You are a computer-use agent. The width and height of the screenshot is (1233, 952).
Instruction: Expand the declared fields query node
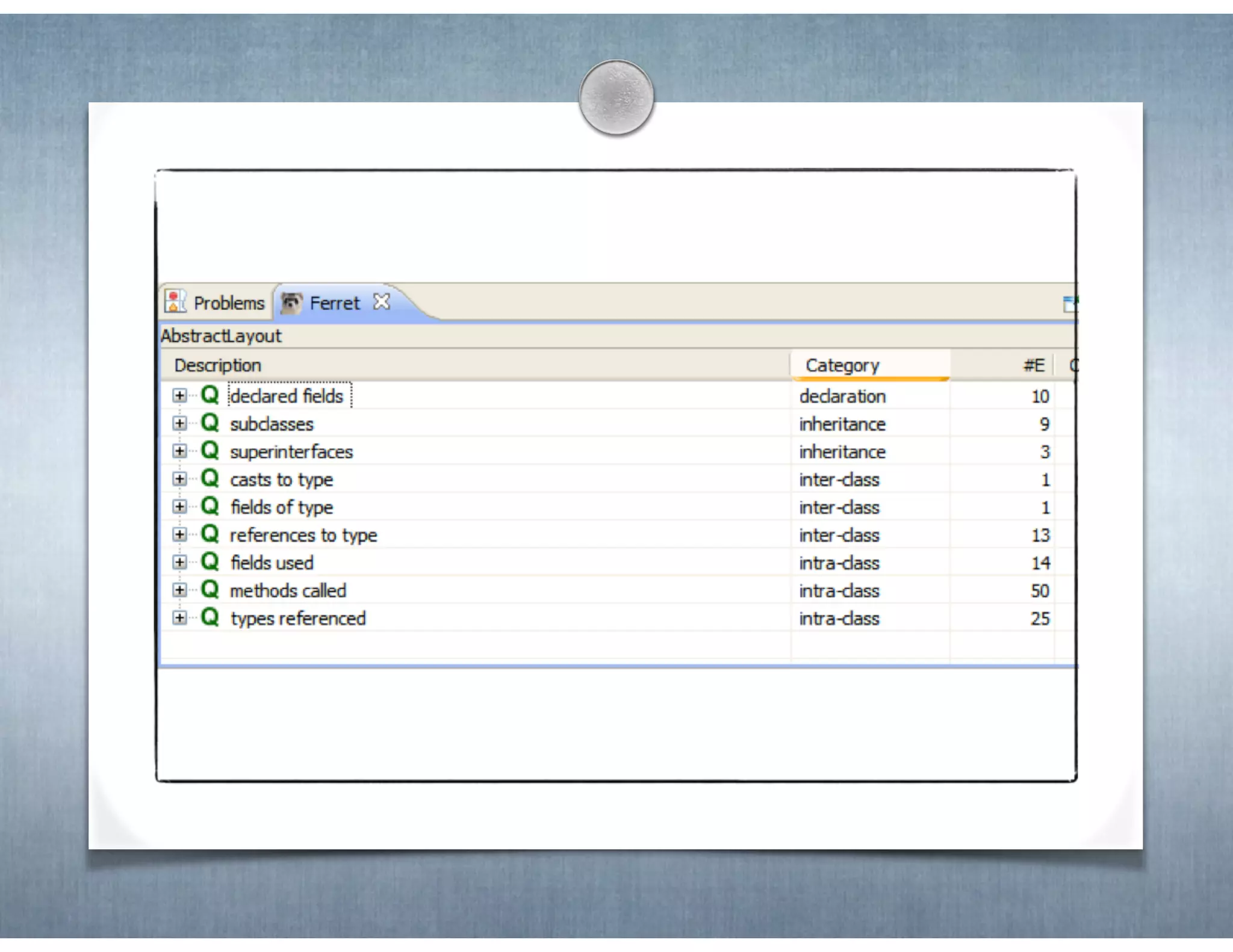coord(179,395)
